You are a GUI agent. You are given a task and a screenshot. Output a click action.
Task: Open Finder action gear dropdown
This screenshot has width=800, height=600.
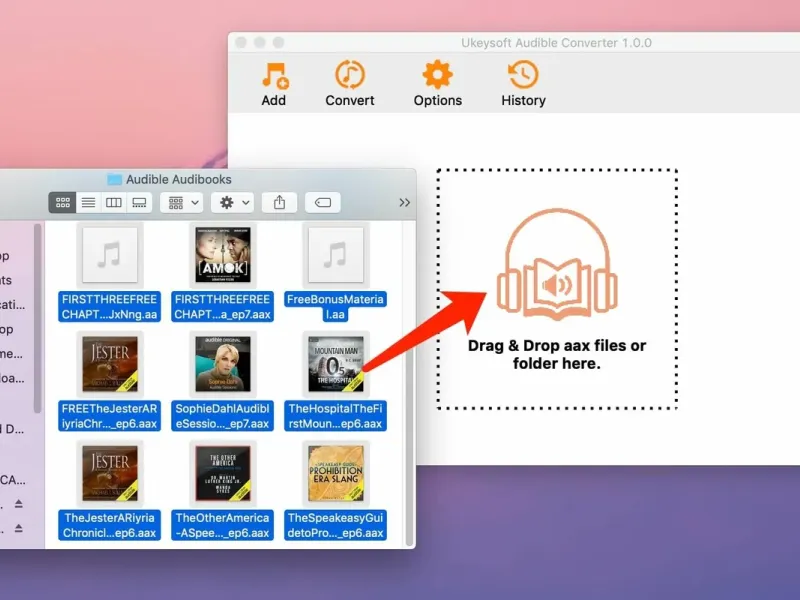tap(234, 203)
